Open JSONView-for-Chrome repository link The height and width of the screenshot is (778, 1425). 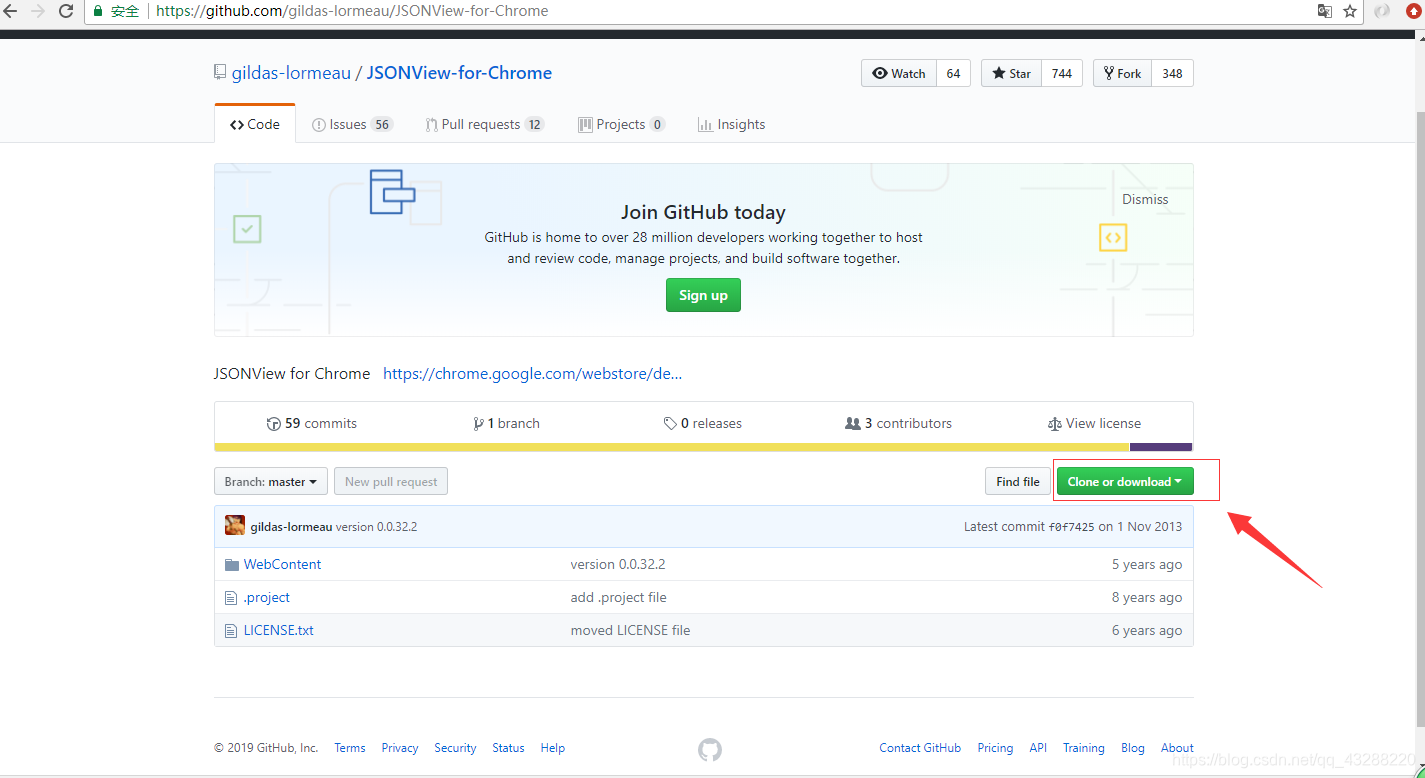point(459,73)
